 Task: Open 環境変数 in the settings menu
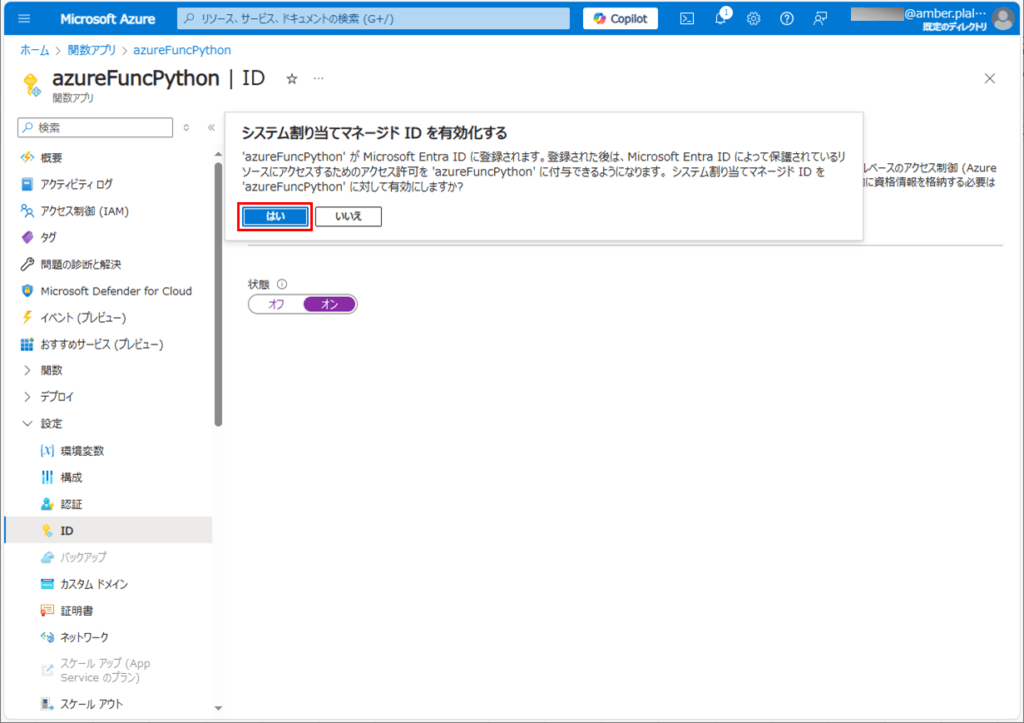(x=82, y=451)
